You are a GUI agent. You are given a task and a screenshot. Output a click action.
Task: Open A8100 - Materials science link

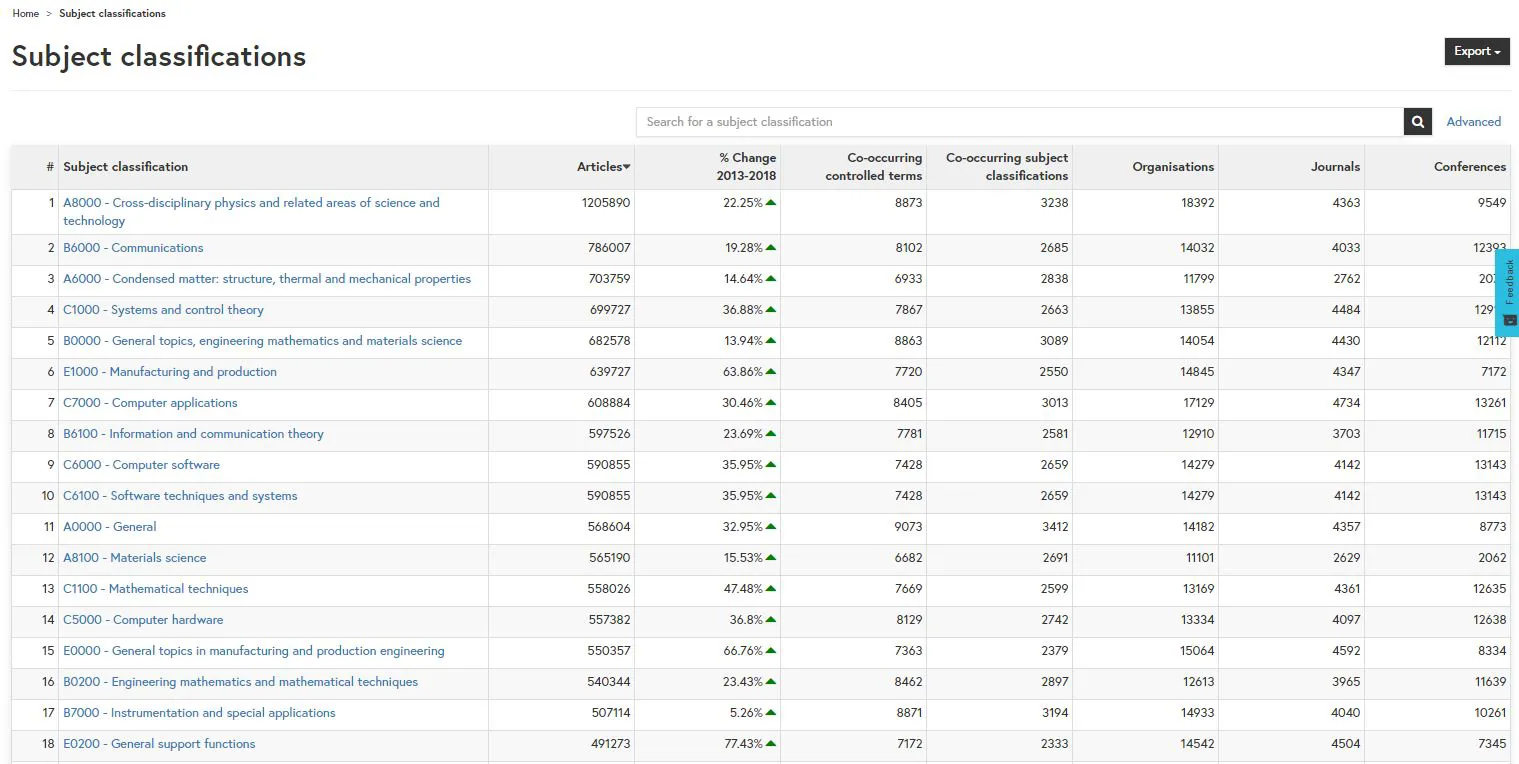[134, 558]
